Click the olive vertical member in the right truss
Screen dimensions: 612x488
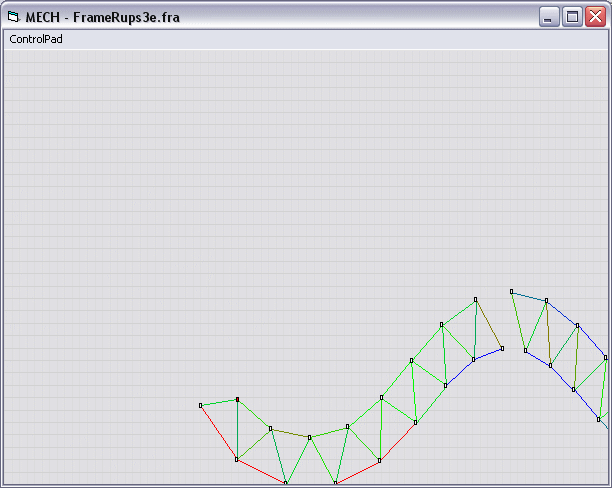tap(548, 333)
